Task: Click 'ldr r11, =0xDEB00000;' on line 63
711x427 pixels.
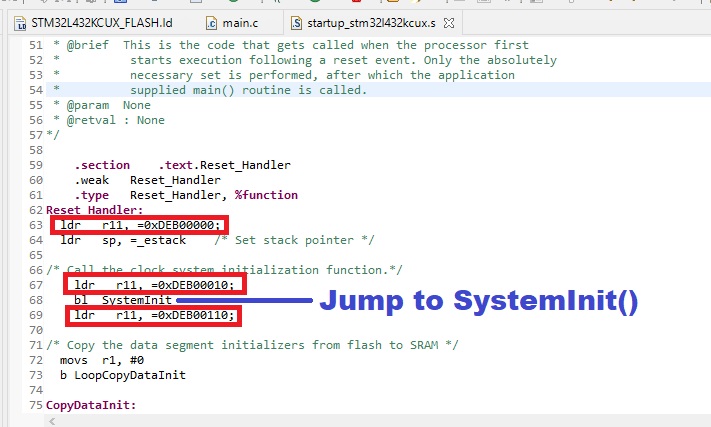Action: 140,225
